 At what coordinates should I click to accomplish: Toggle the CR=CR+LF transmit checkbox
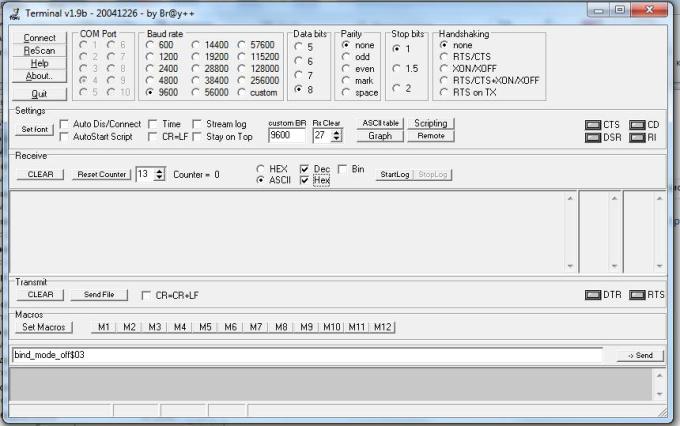click(146, 295)
